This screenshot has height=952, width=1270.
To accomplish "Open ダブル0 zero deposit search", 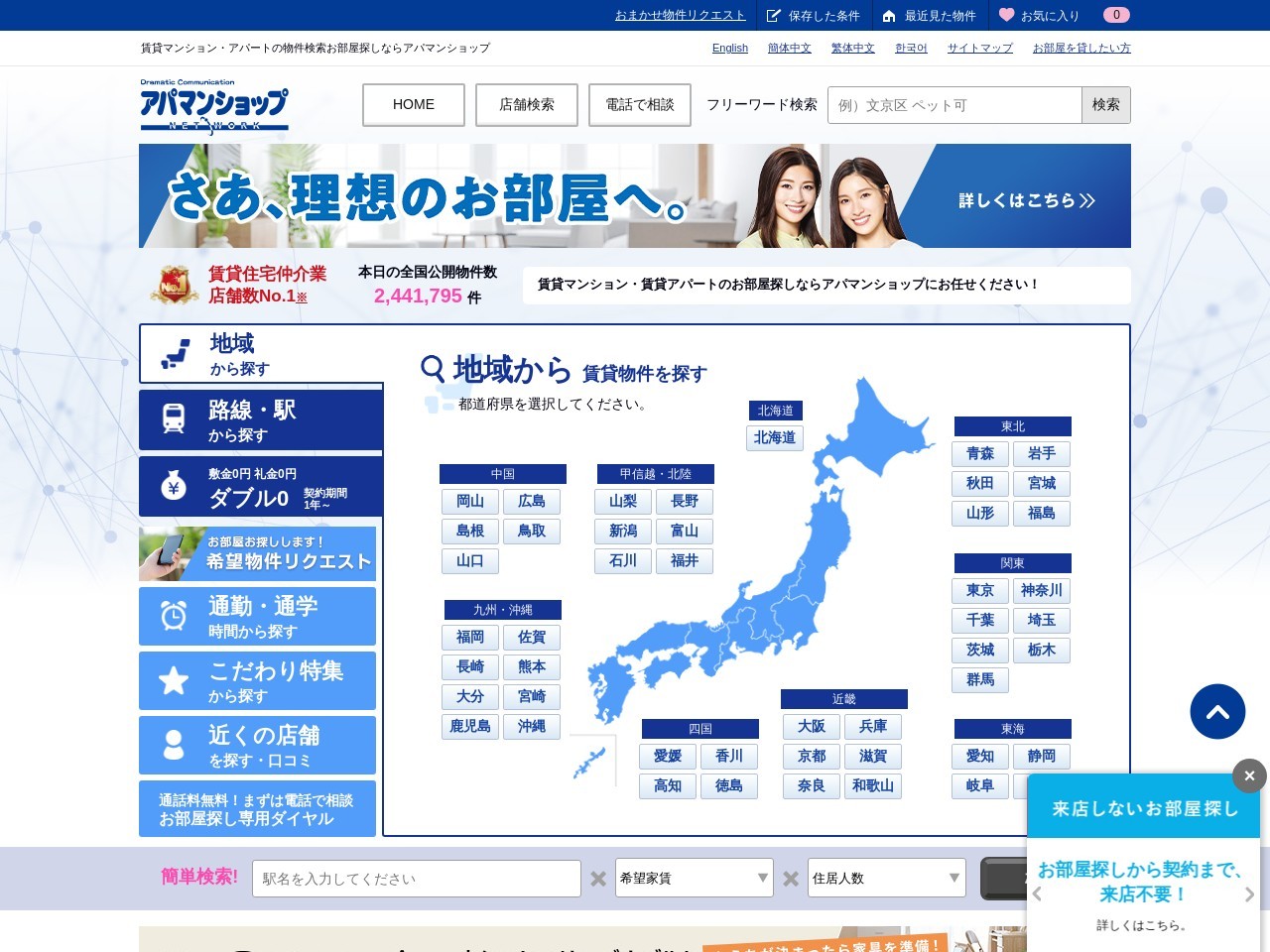I will [x=261, y=486].
